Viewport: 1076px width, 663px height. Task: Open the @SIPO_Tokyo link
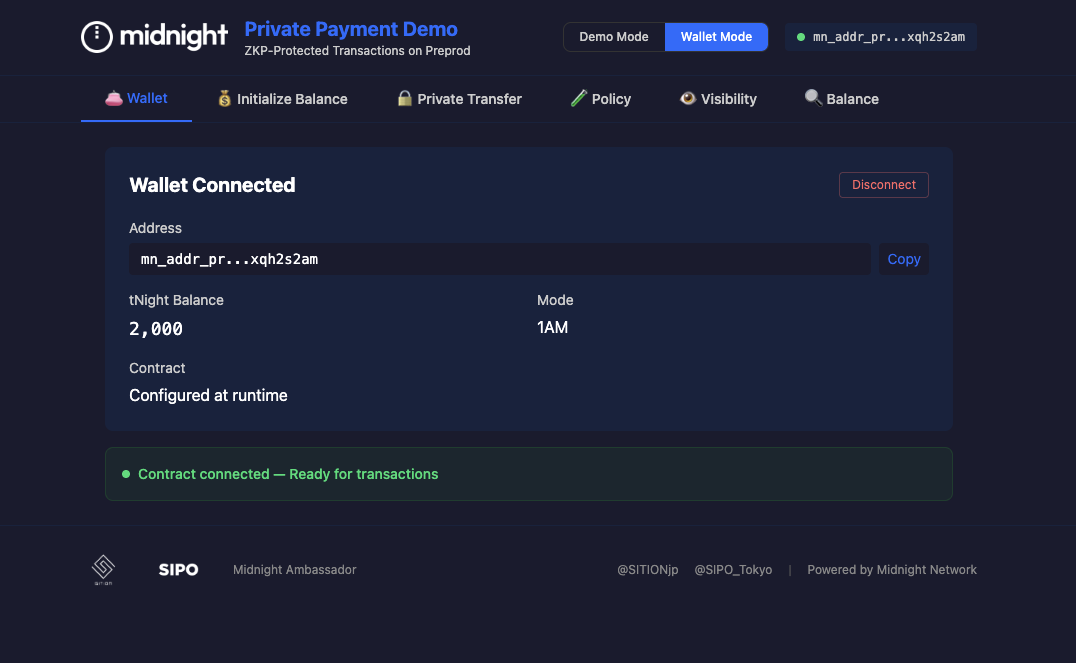pos(733,570)
